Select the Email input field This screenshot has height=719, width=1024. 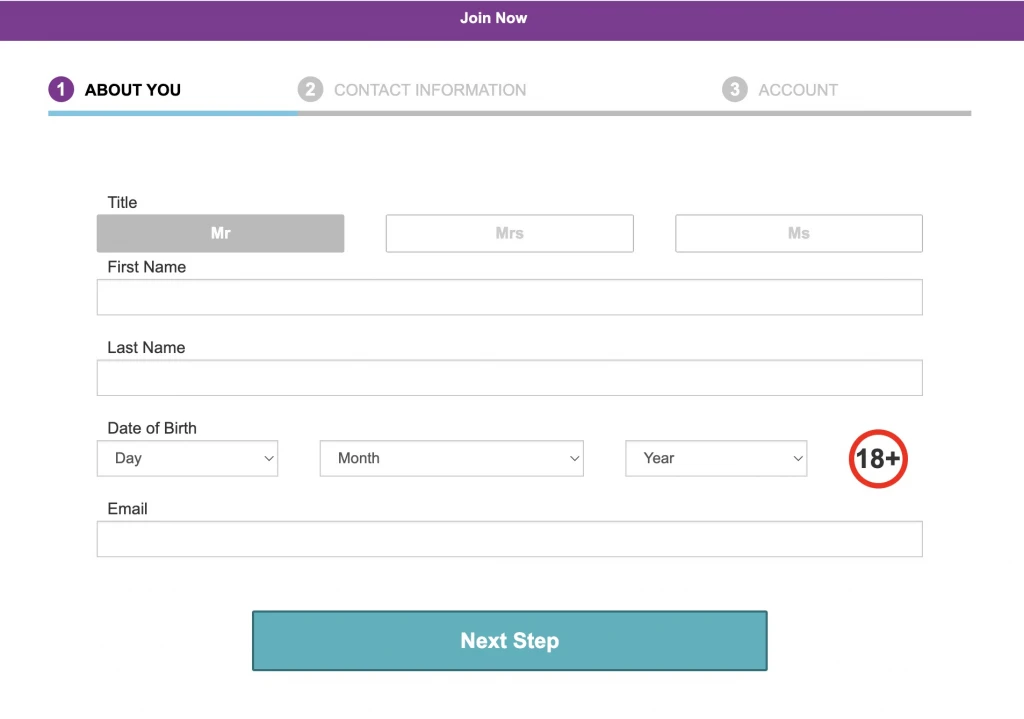pyautogui.click(x=509, y=539)
